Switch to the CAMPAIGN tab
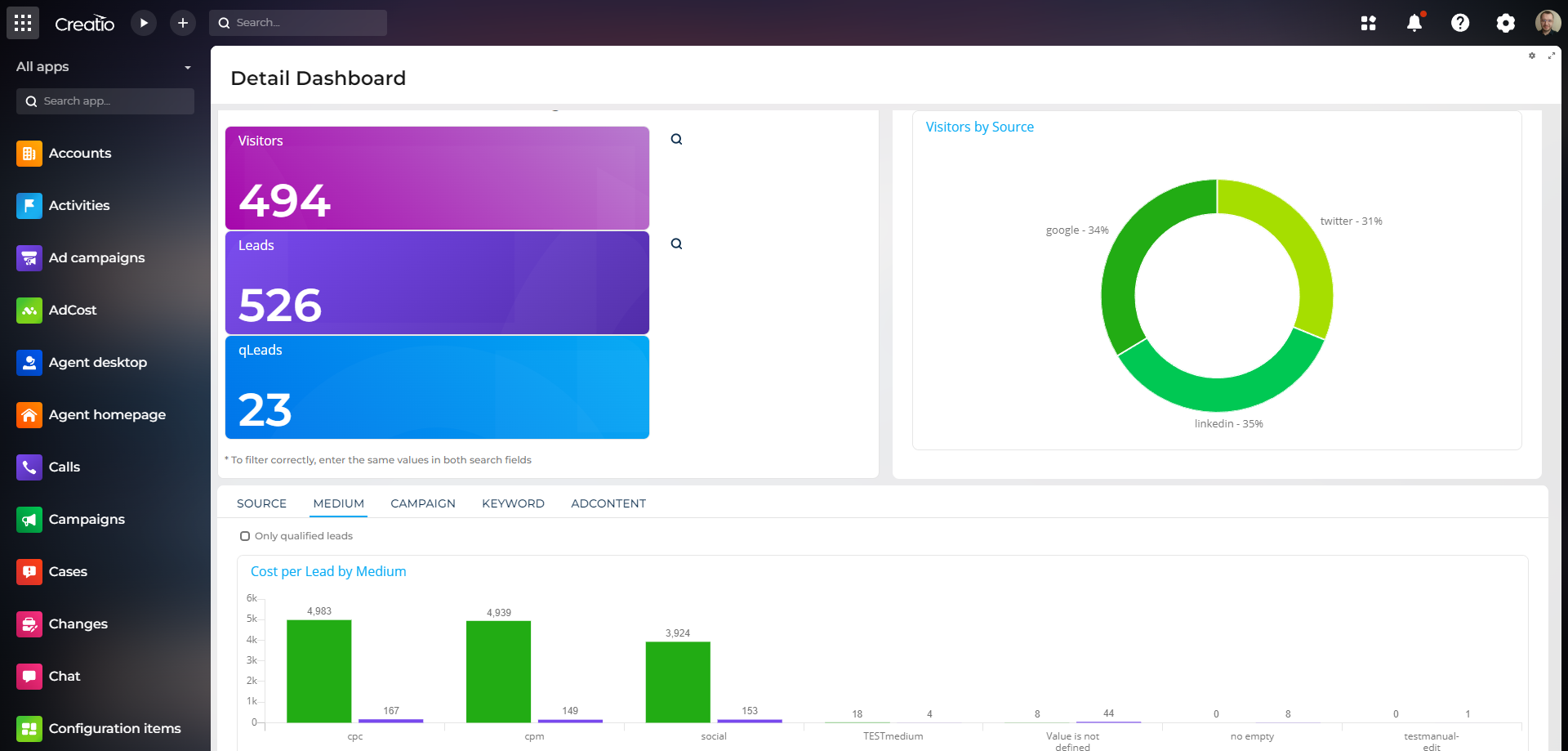 pyautogui.click(x=422, y=503)
